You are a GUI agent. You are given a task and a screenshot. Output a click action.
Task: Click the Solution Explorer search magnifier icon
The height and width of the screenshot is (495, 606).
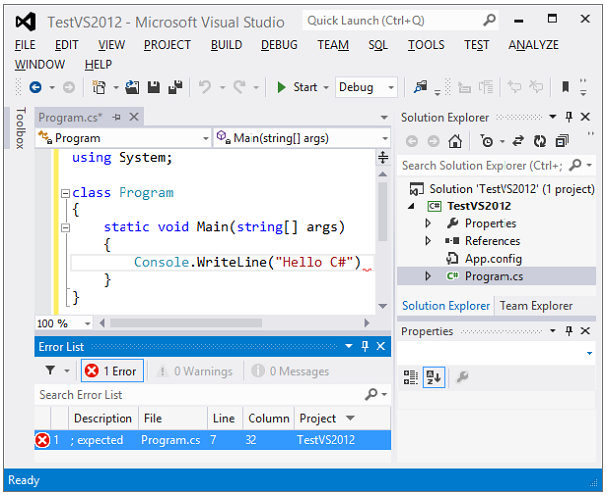(x=575, y=165)
